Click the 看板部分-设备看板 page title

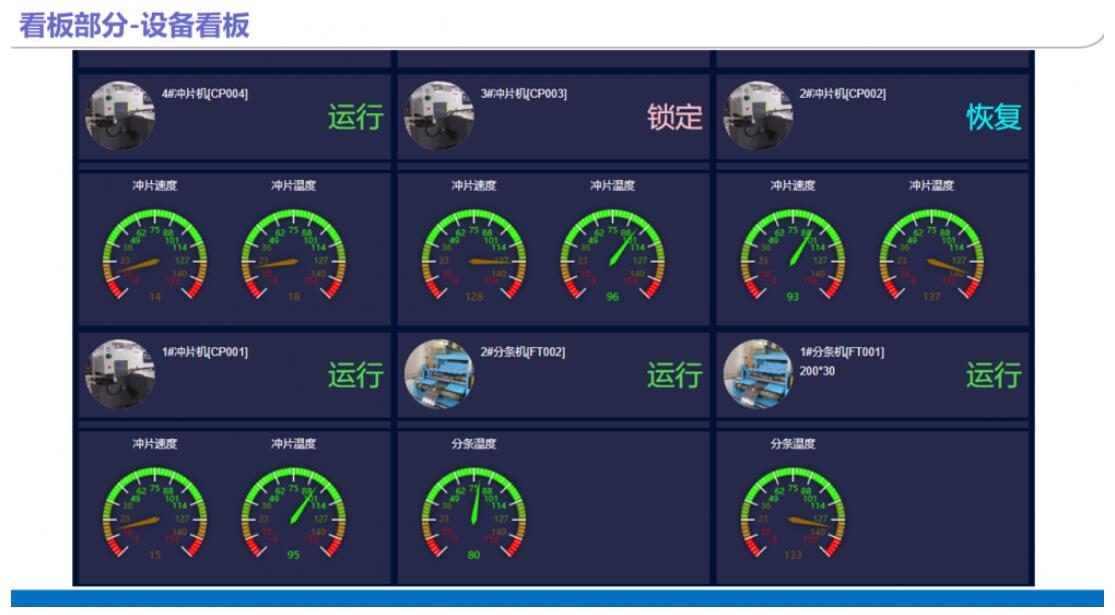tap(135, 25)
